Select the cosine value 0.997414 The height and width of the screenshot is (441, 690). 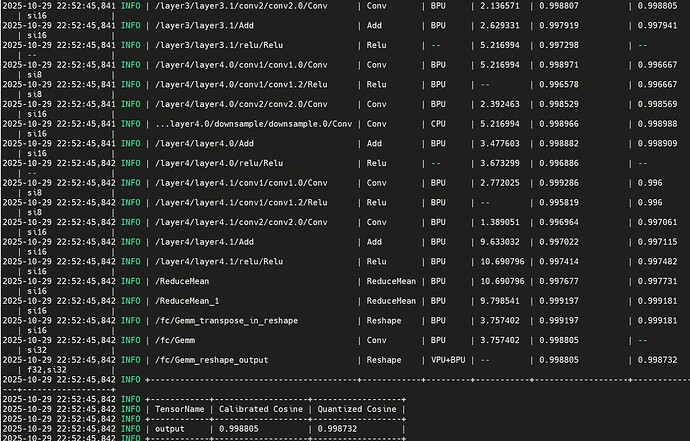(x=559, y=261)
